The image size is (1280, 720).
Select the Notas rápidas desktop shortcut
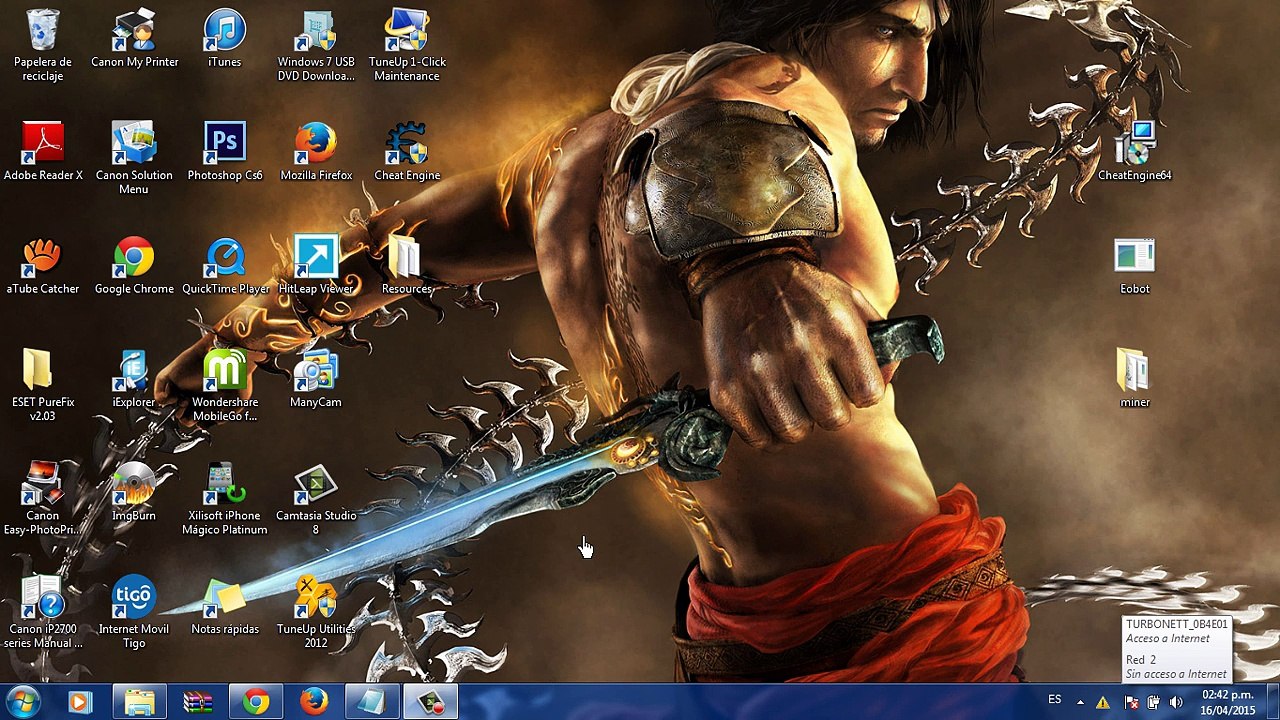tap(225, 606)
